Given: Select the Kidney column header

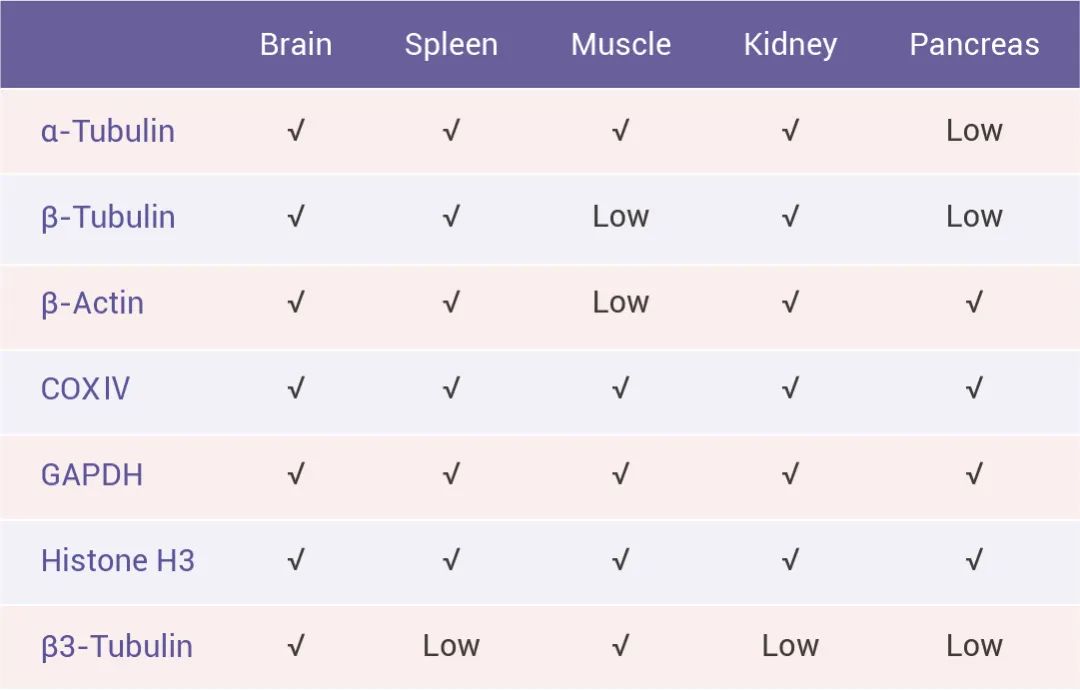Looking at the screenshot, I should point(790,45).
